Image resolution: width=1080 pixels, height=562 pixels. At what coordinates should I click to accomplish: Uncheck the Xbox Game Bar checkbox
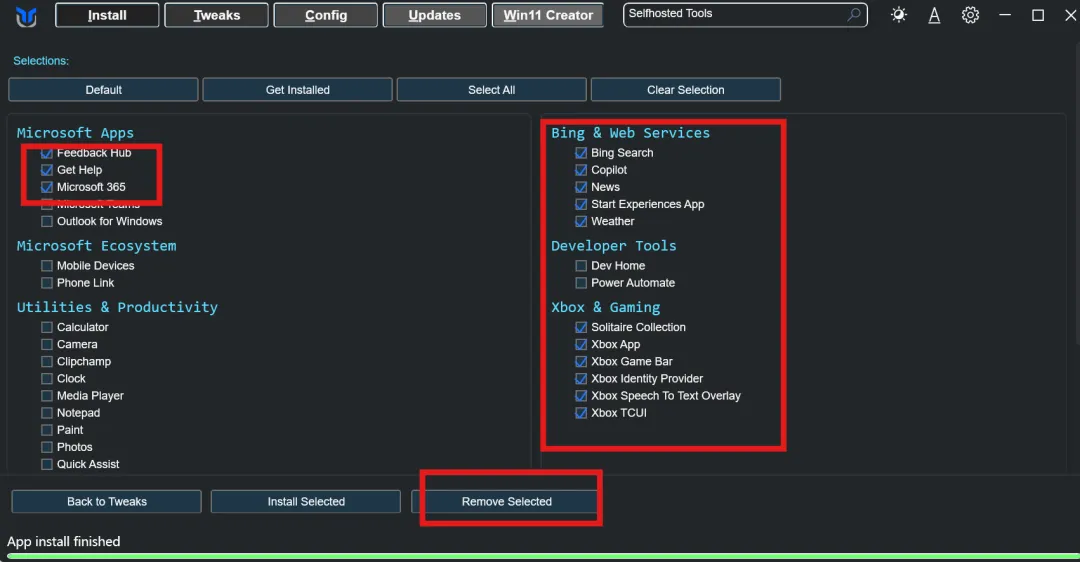[x=581, y=362]
